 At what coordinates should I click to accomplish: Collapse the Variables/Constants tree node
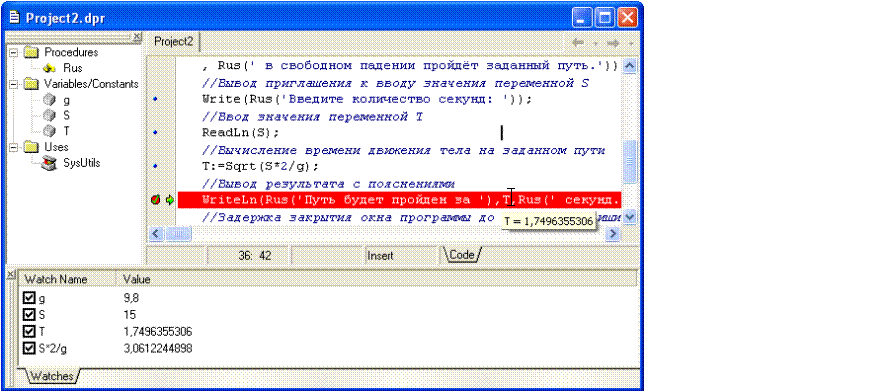tap(13, 84)
